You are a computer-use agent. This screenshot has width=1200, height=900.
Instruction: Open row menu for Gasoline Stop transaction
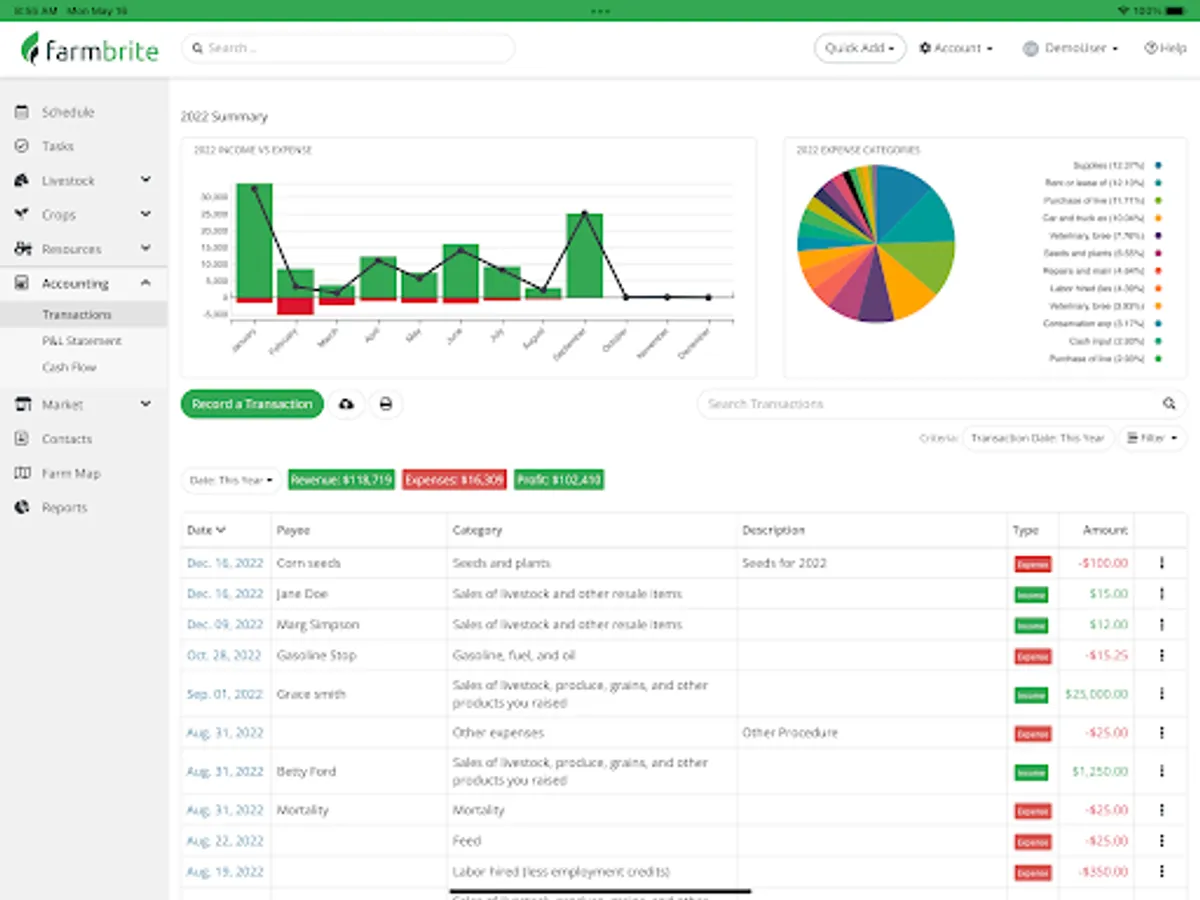pyautogui.click(x=1162, y=656)
